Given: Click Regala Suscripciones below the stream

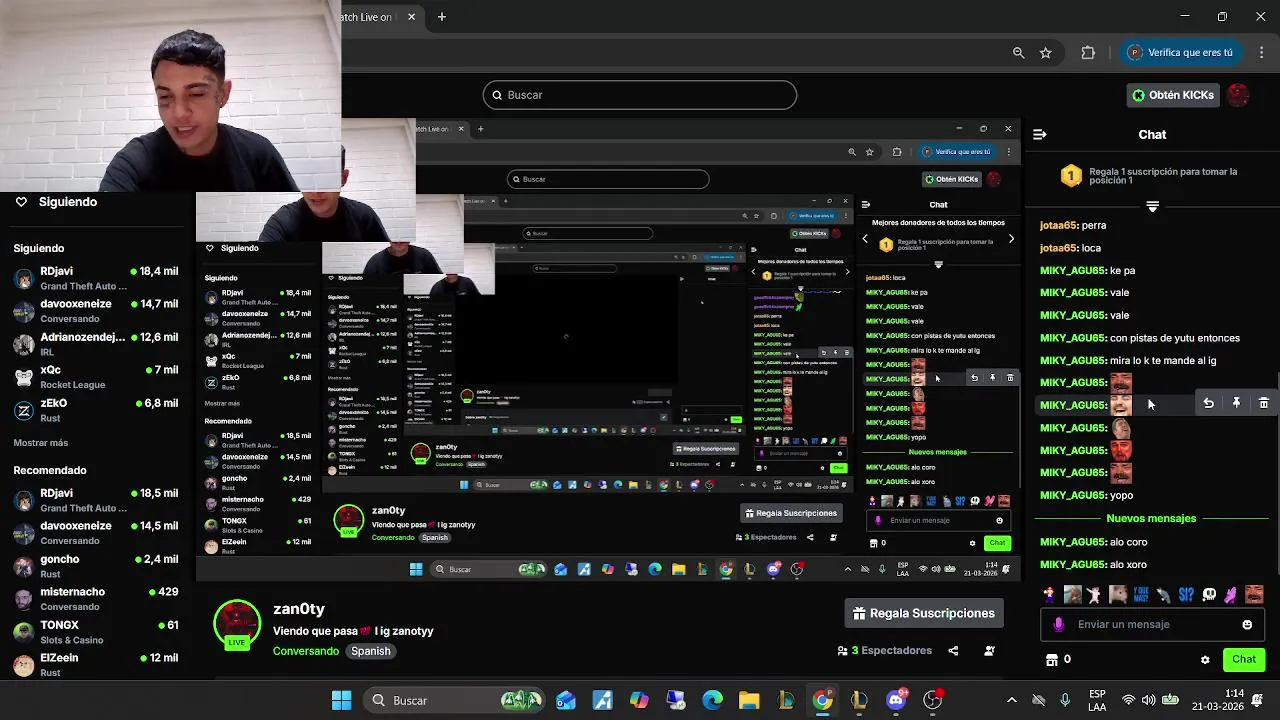Looking at the screenshot, I should click(924, 613).
